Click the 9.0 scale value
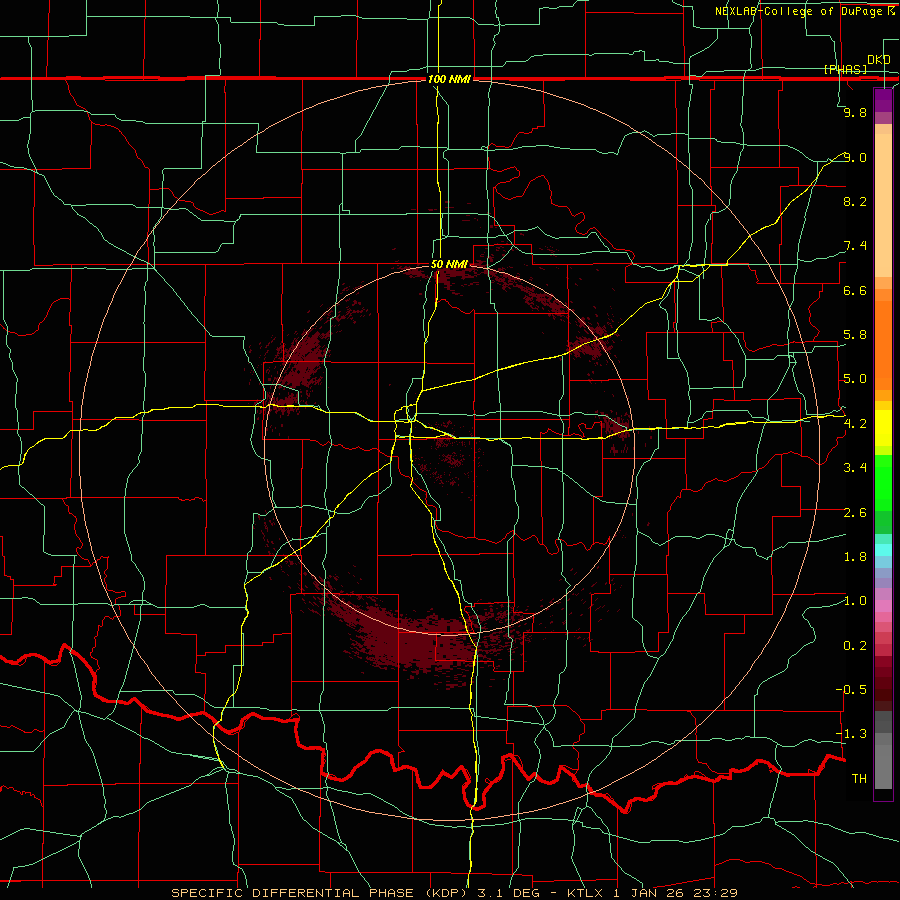 coord(855,157)
